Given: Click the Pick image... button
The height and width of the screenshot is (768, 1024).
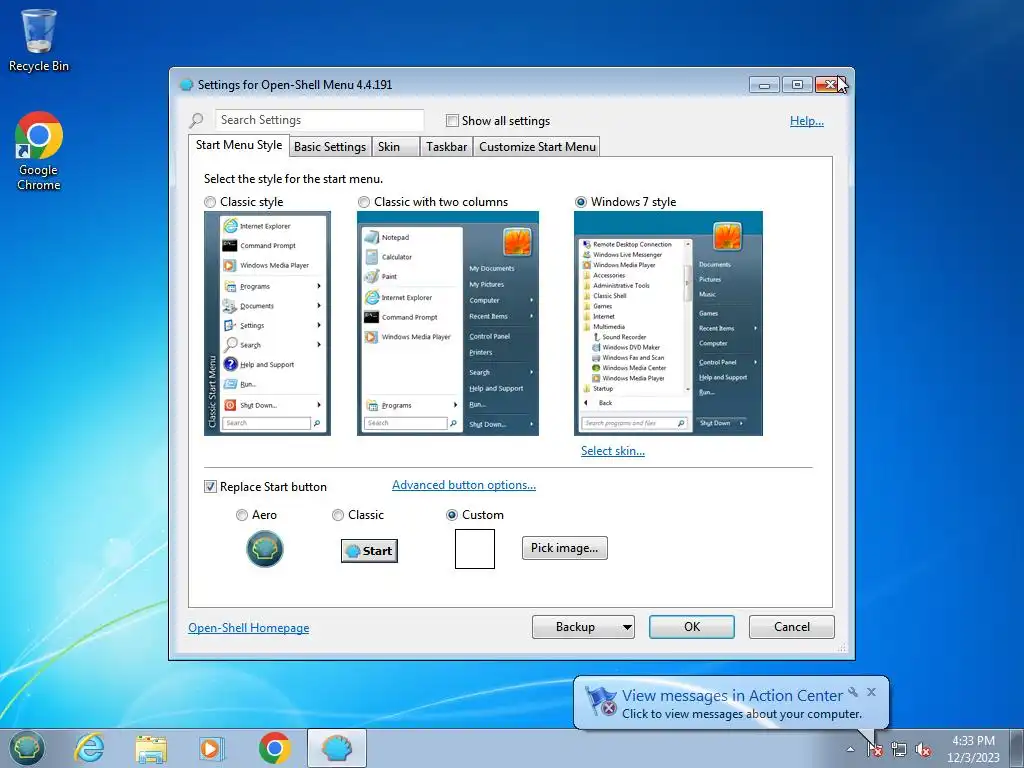Looking at the screenshot, I should pos(564,548).
